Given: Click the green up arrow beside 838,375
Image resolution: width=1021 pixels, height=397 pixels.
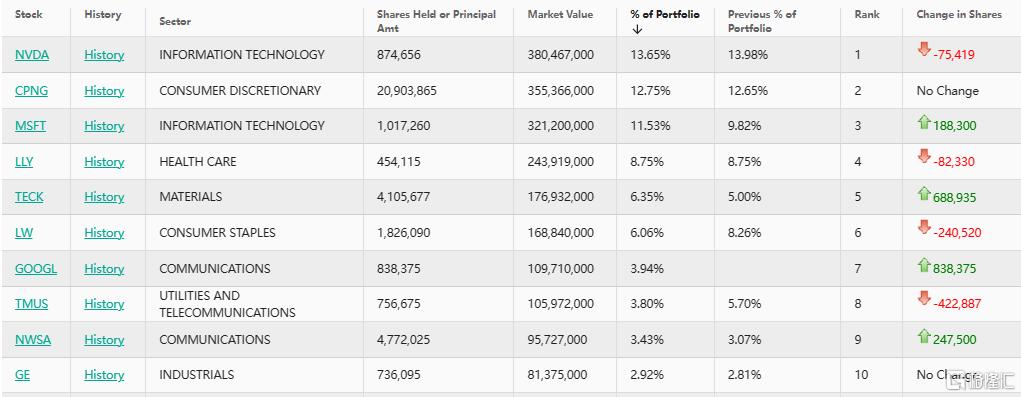Looking at the screenshot, I should tap(923, 265).
